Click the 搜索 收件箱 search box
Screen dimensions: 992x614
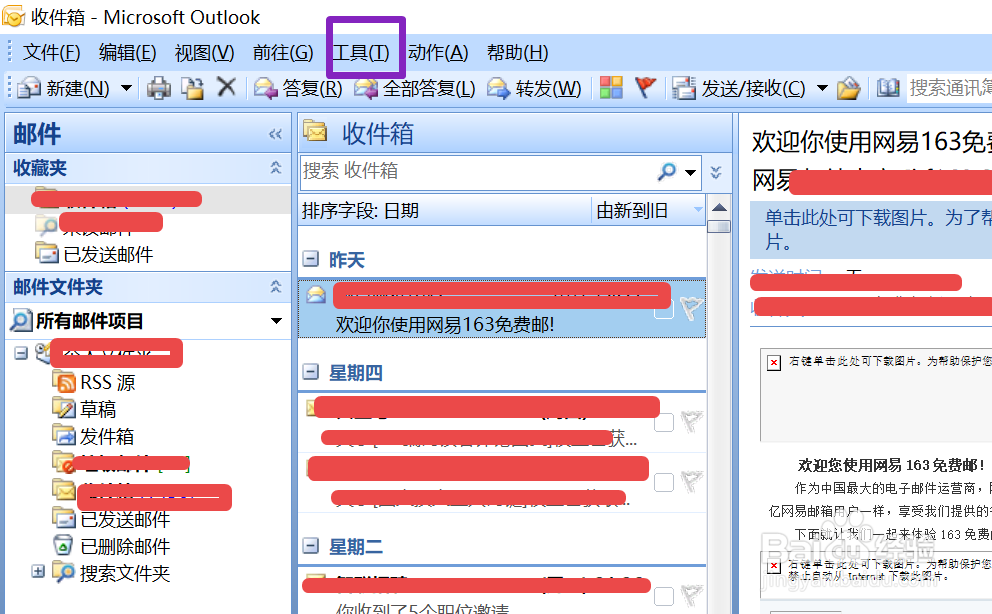point(478,171)
